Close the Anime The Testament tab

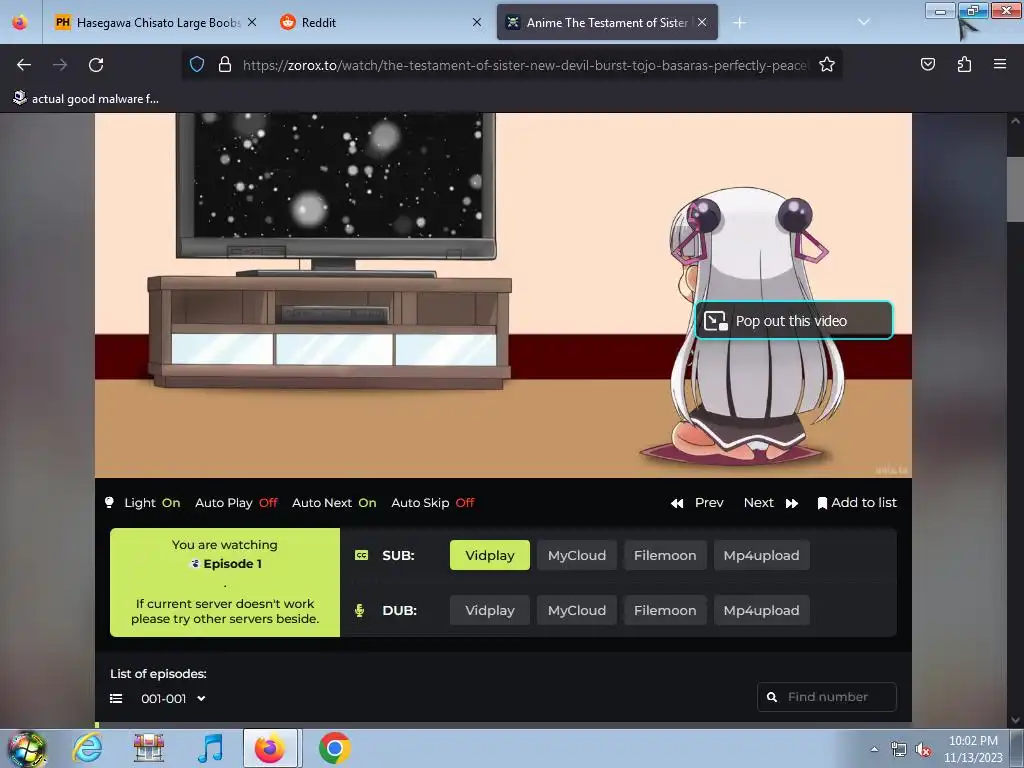pyautogui.click(x=702, y=22)
